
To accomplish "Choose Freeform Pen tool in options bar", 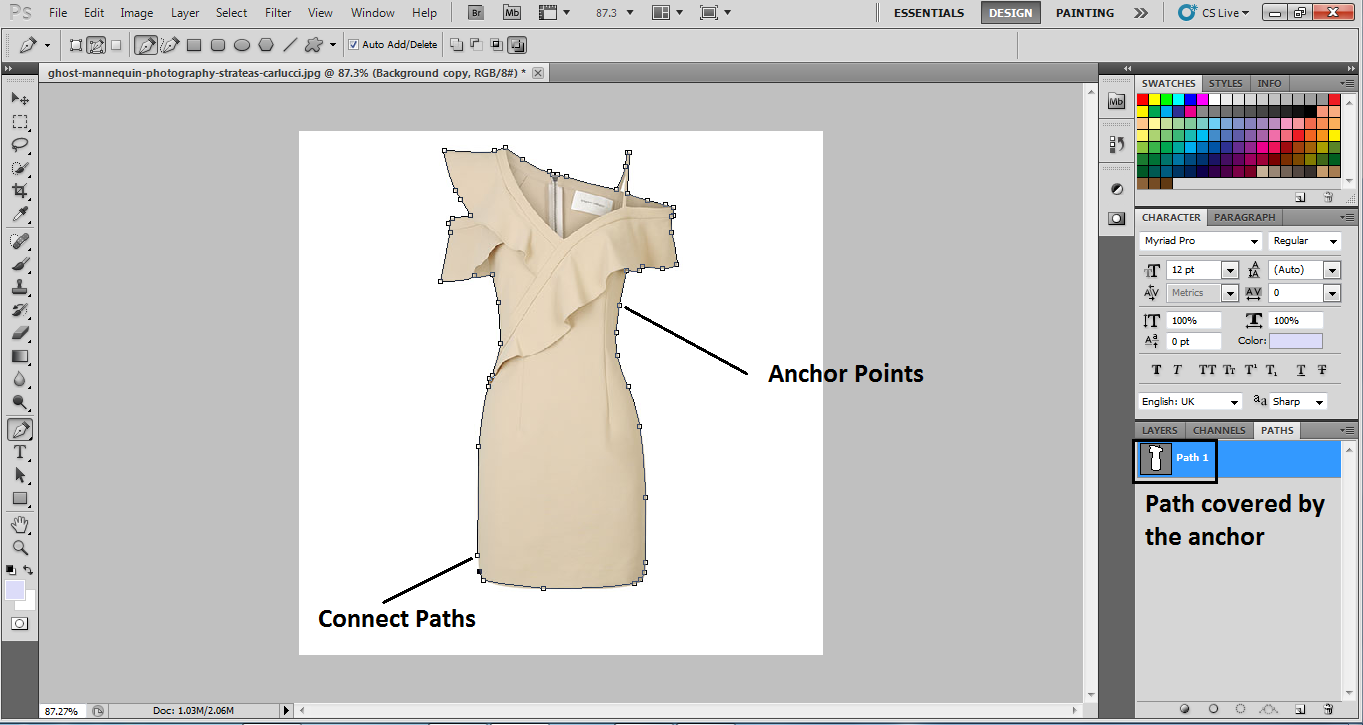I will point(170,45).
